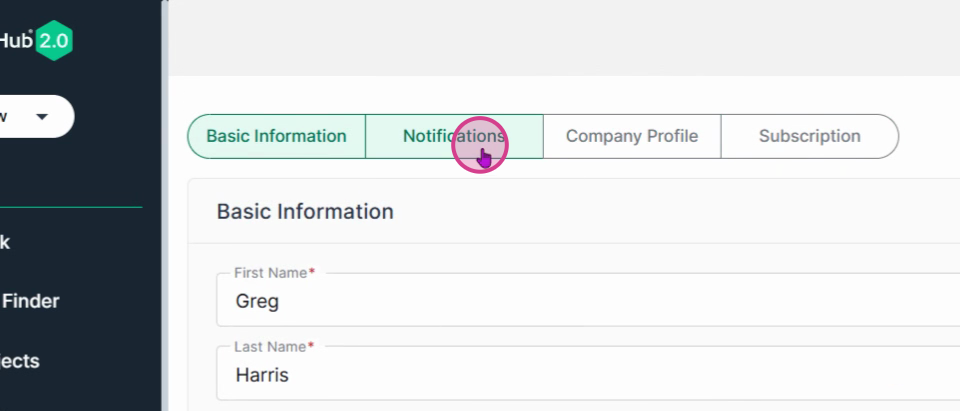Click the green hexagon 2.0 logo
960x411 pixels.
click(x=54, y=40)
